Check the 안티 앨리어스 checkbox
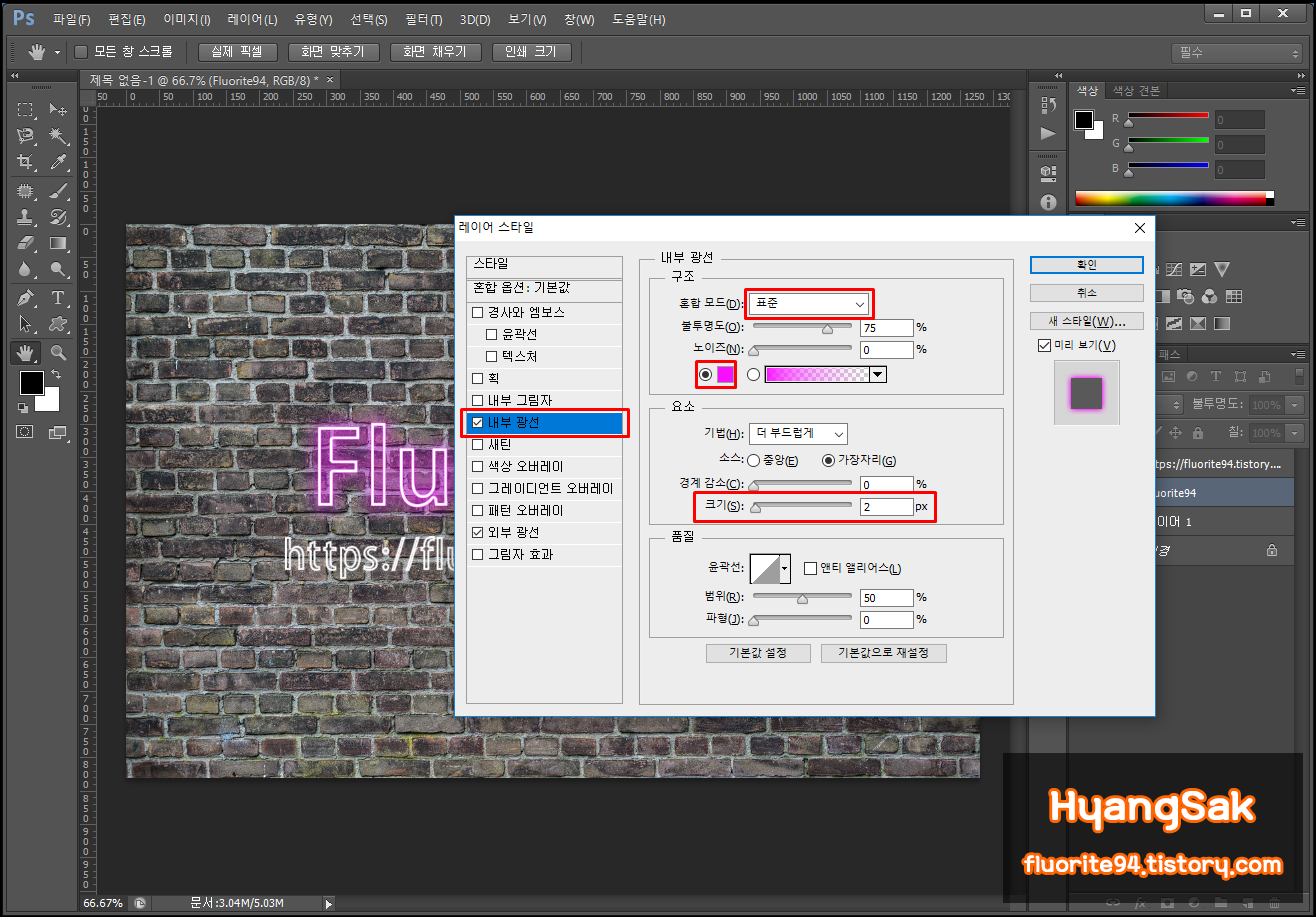This screenshot has width=1316, height=917. 811,568
